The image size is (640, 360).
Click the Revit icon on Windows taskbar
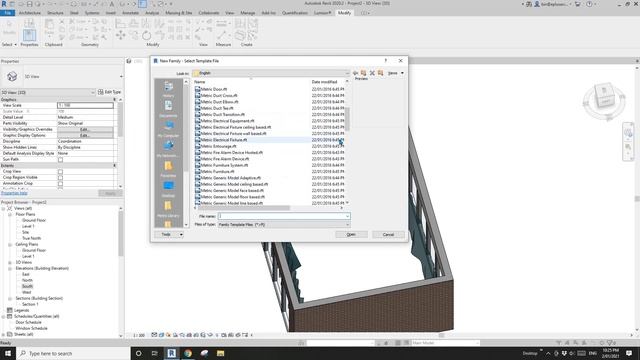point(171,353)
